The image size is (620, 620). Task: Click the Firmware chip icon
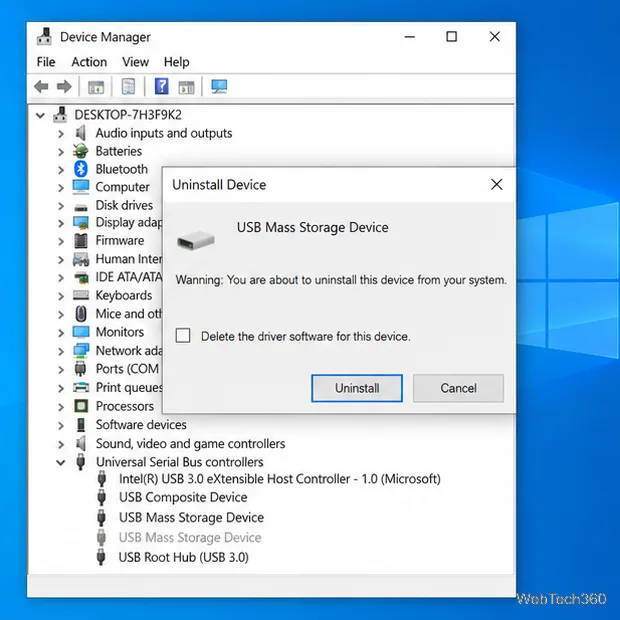pos(81,240)
